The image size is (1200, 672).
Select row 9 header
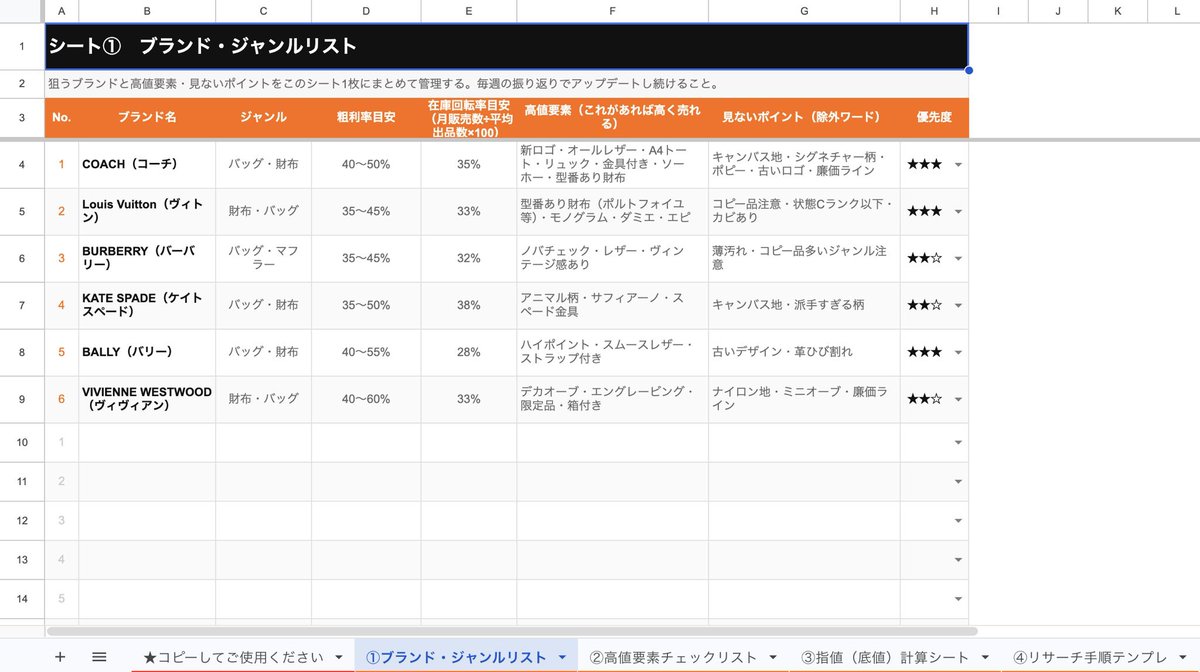click(x=22, y=400)
